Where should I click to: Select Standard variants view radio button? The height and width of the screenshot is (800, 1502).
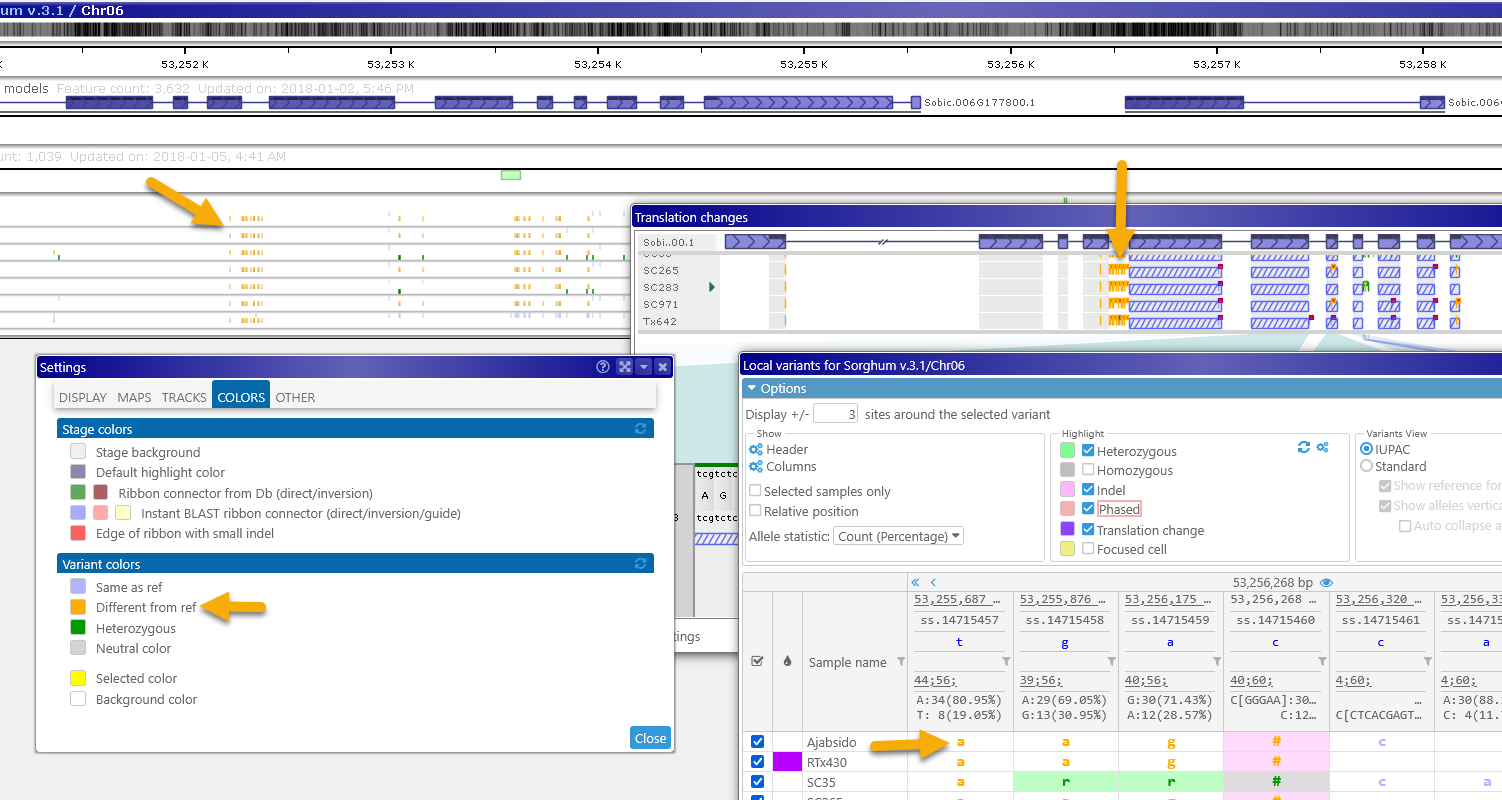click(x=1367, y=466)
